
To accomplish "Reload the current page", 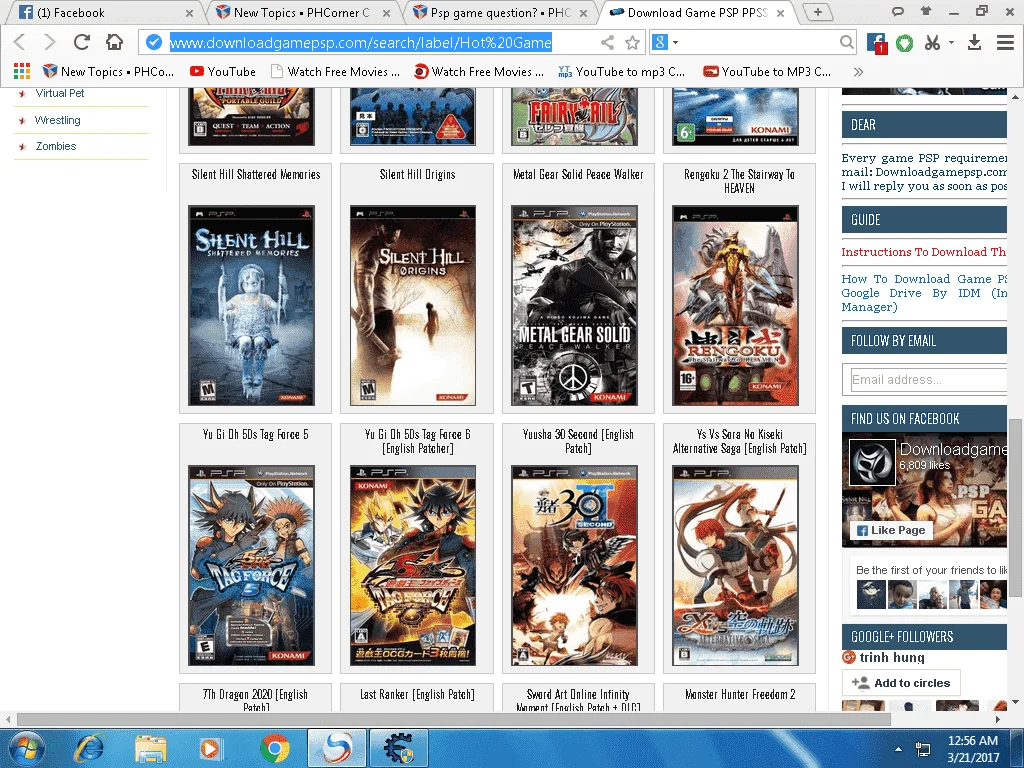I will click(x=82, y=42).
